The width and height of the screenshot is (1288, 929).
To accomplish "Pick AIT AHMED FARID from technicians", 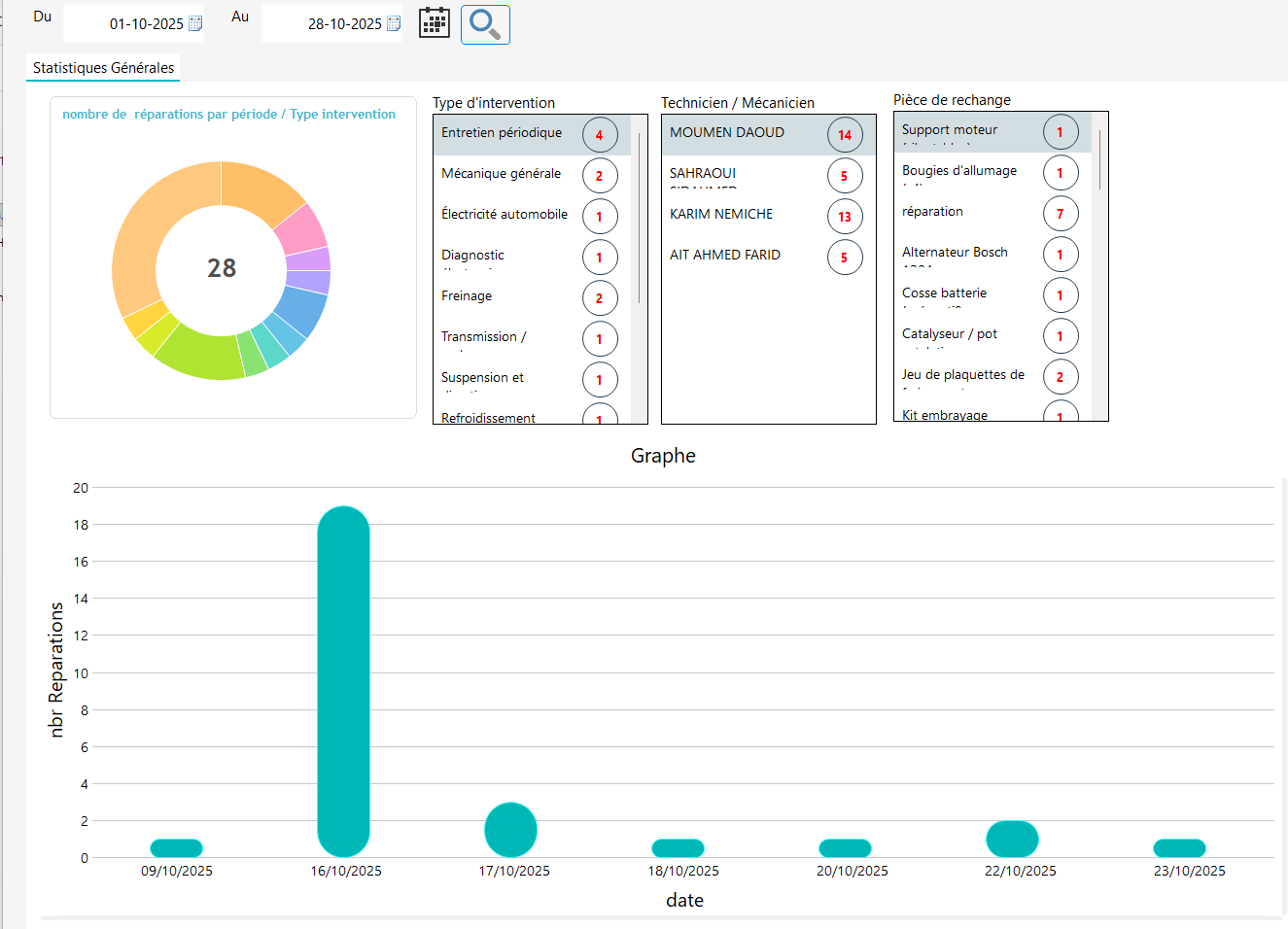I will click(x=724, y=256).
